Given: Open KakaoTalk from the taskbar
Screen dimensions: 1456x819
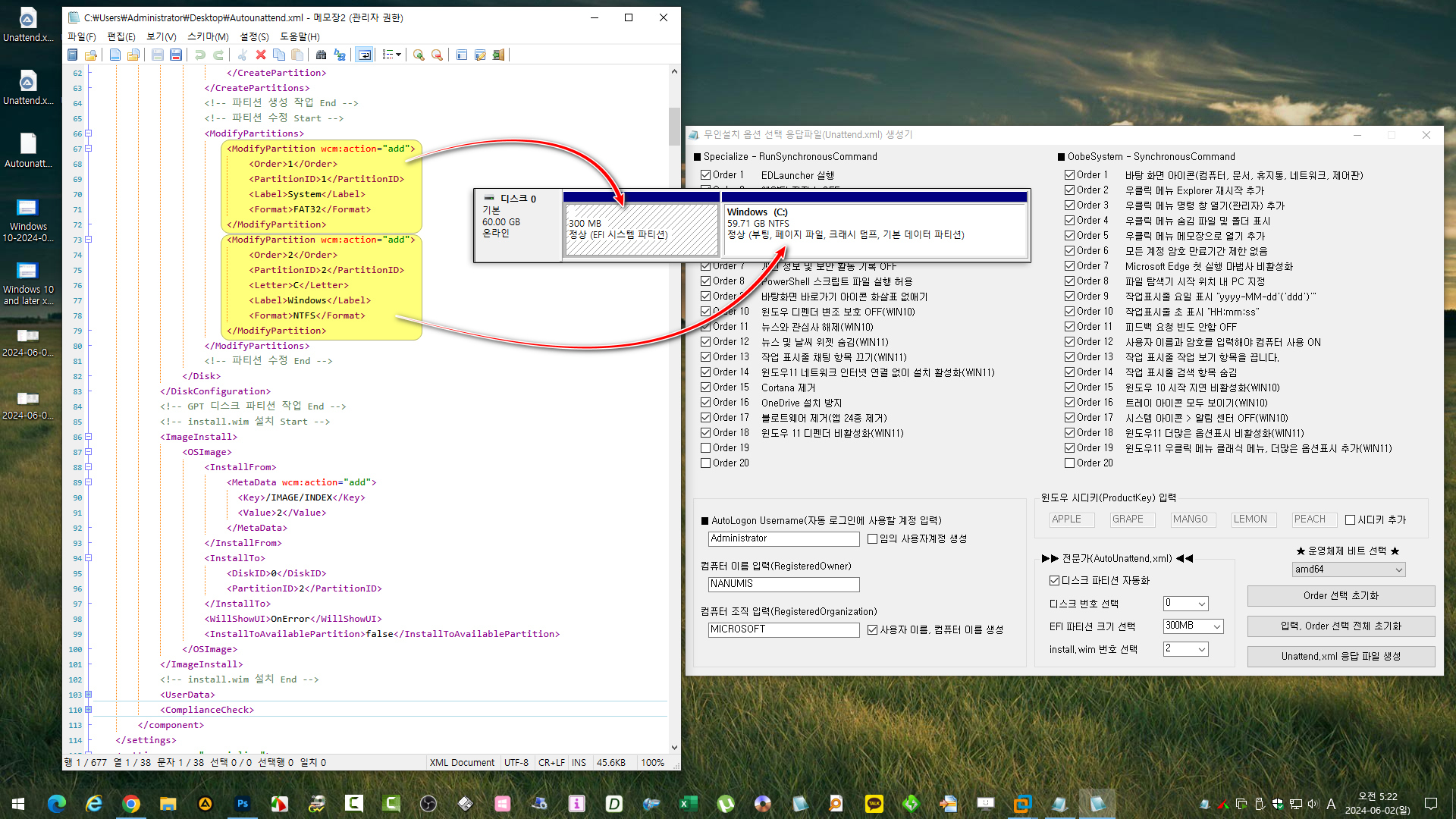Looking at the screenshot, I should (874, 803).
